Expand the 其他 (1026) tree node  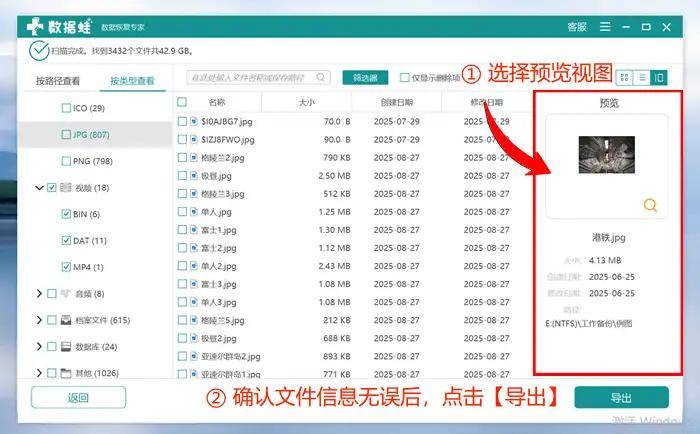pos(38,373)
